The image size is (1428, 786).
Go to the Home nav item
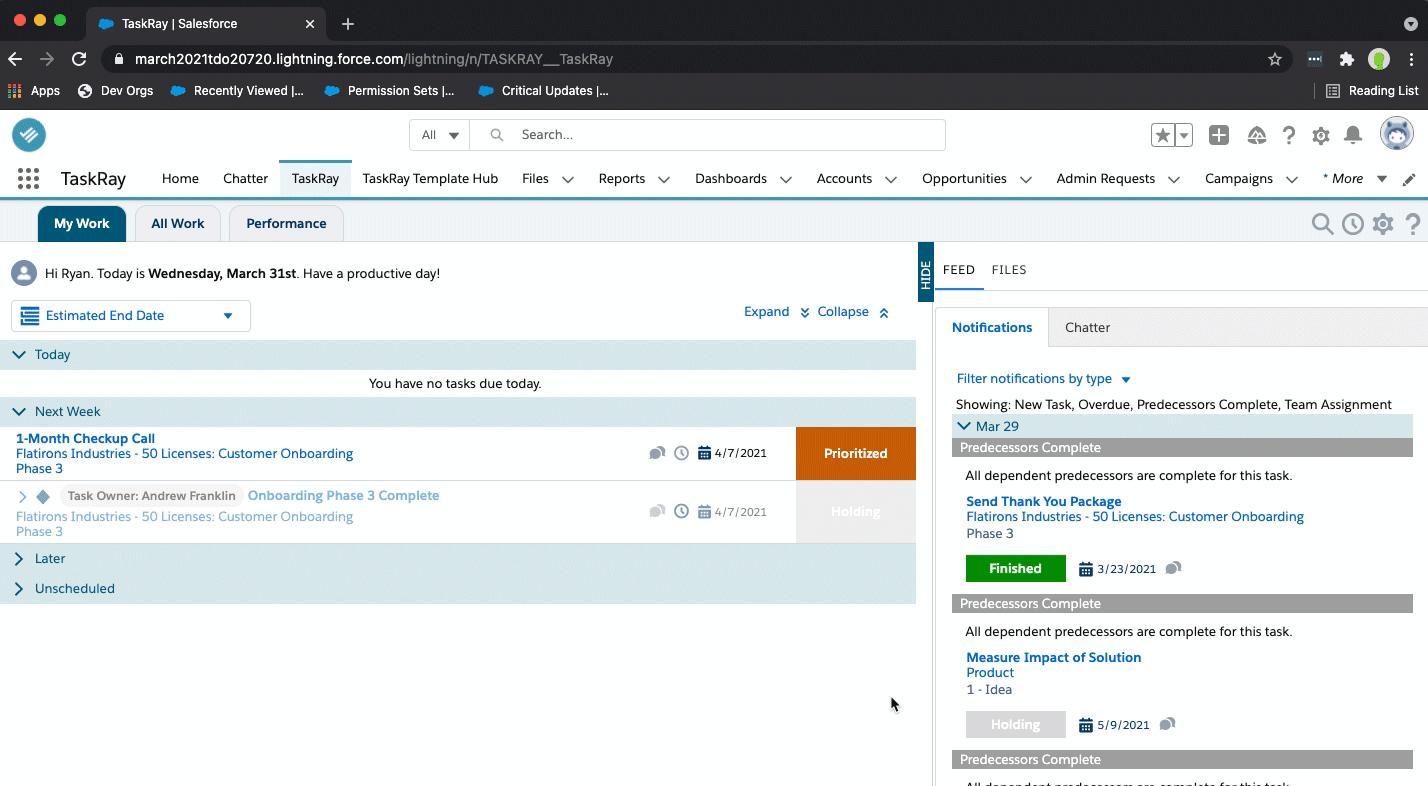pyautogui.click(x=180, y=179)
